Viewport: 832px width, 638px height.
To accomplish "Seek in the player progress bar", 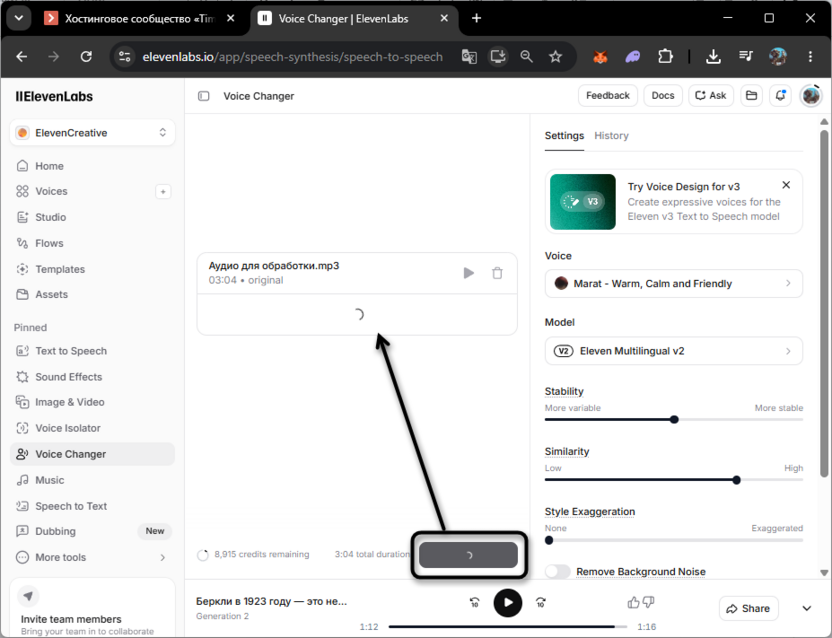I will click(x=507, y=627).
